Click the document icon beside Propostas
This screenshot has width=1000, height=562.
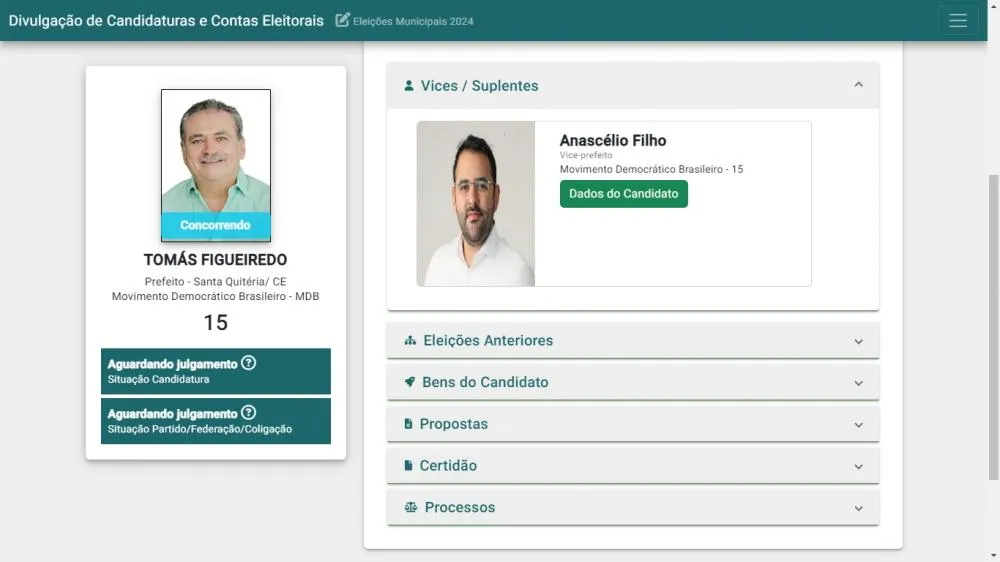point(408,424)
